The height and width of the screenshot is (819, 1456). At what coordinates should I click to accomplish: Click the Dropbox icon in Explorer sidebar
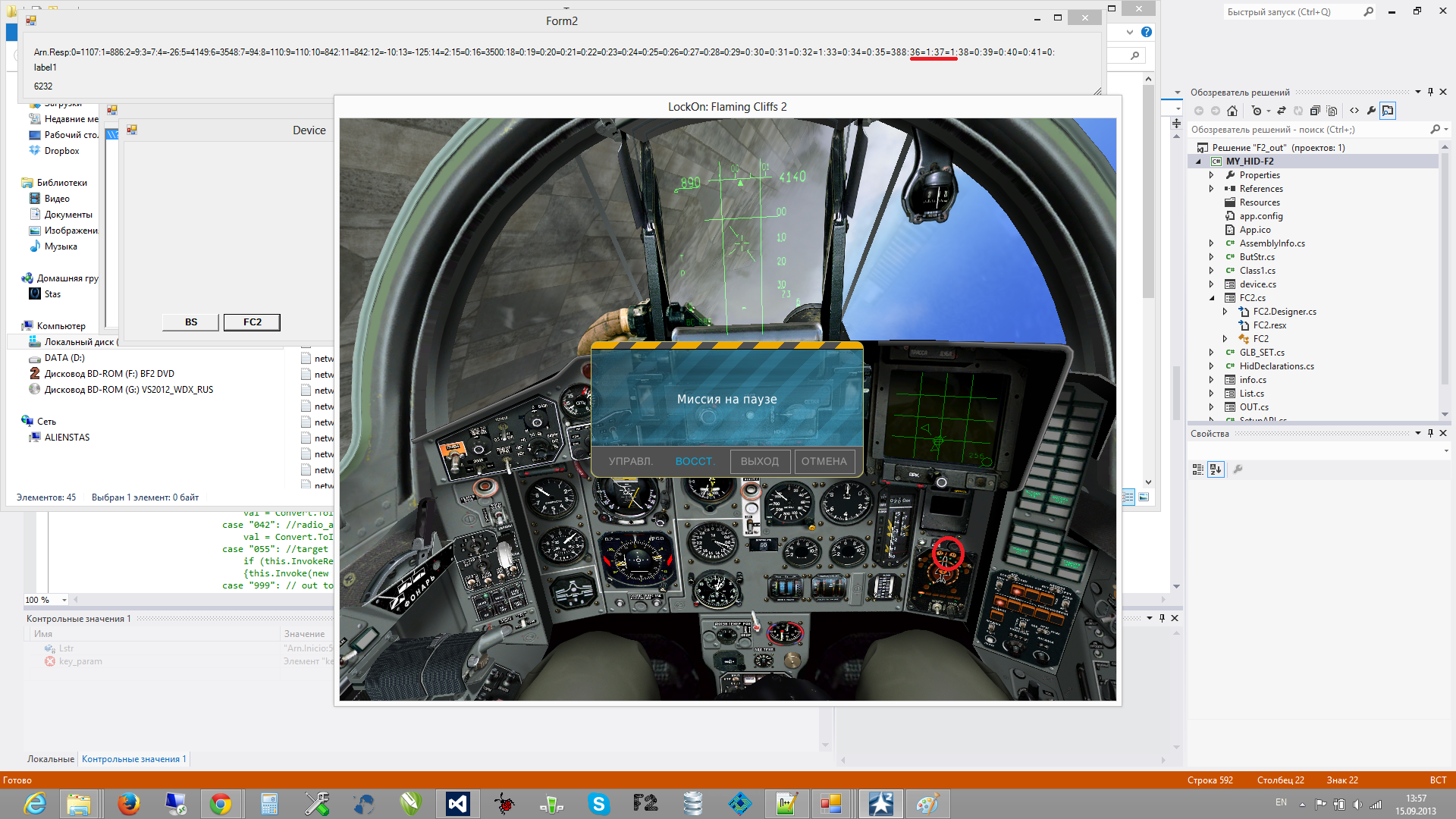(35, 151)
